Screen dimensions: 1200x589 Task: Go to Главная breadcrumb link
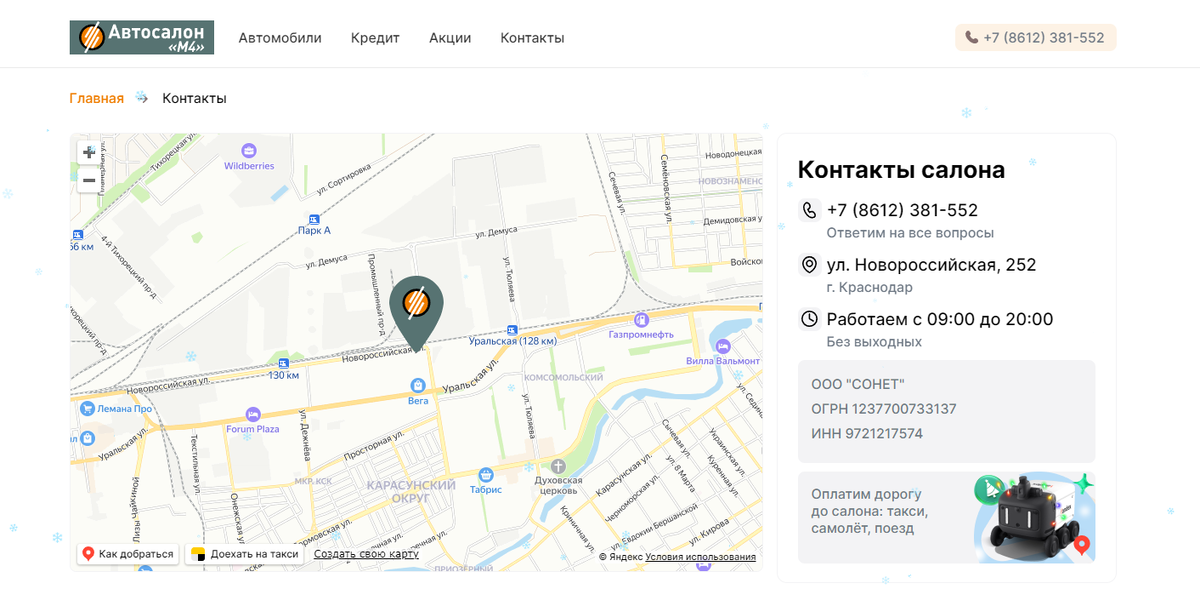[x=96, y=98]
